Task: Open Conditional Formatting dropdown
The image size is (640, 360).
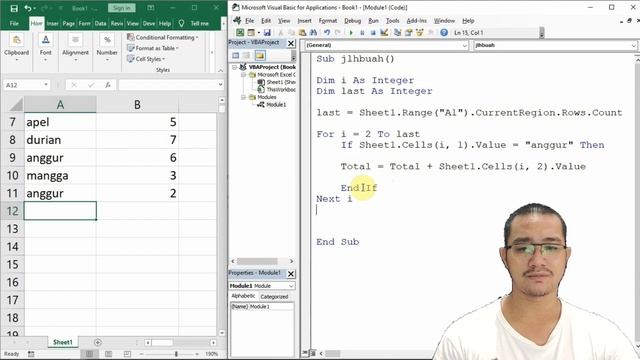Action: tap(162, 37)
